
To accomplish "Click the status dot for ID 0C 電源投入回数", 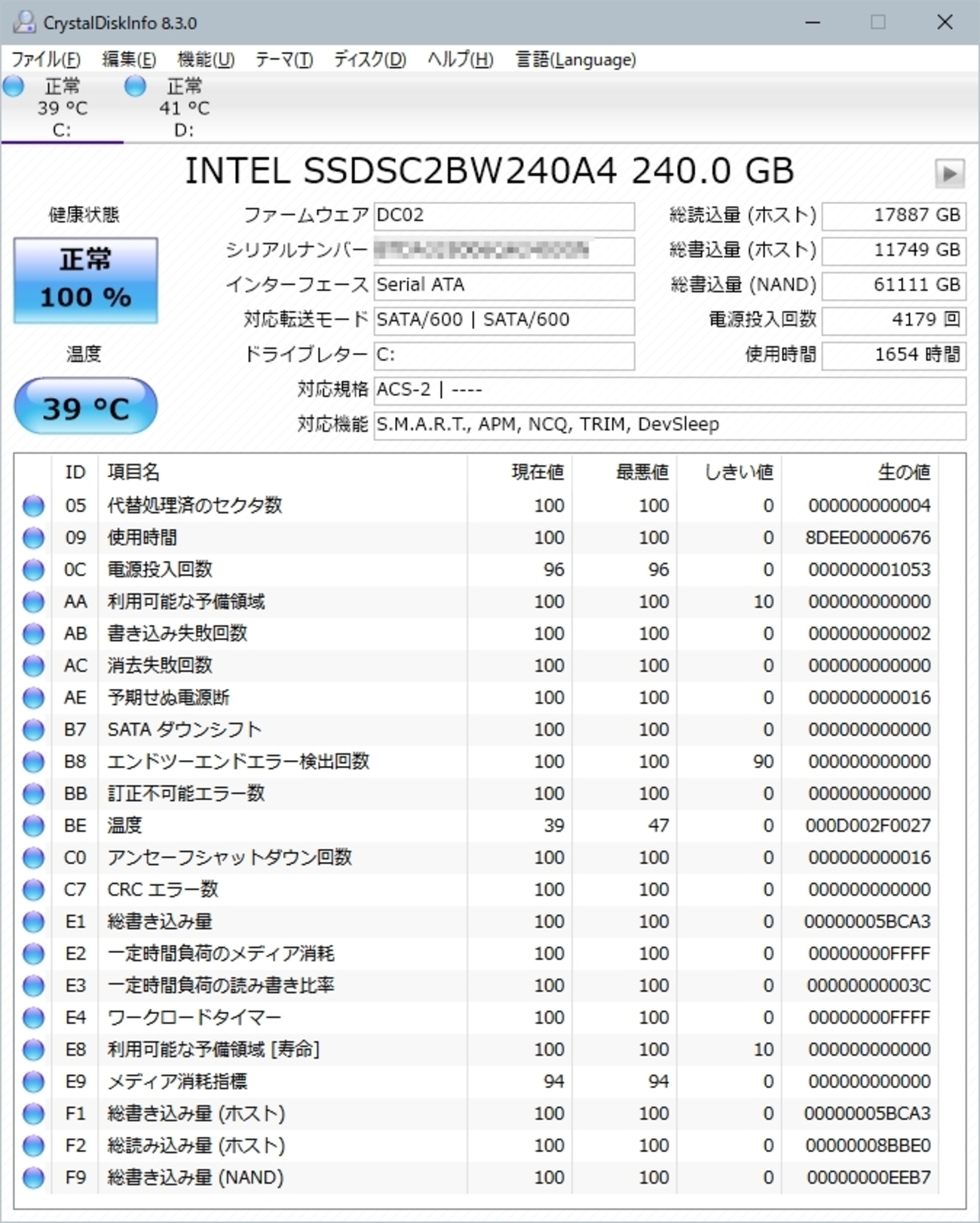I will 33,570.
